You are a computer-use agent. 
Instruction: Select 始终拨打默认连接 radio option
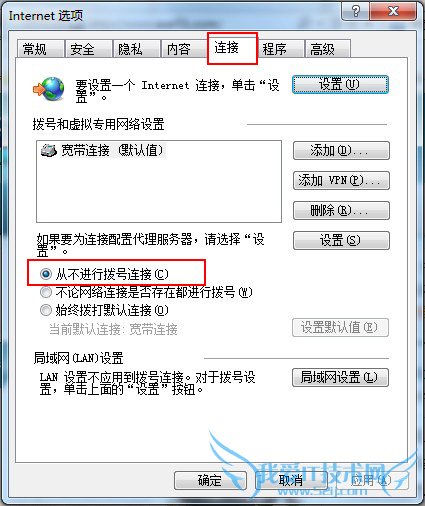(x=46, y=310)
